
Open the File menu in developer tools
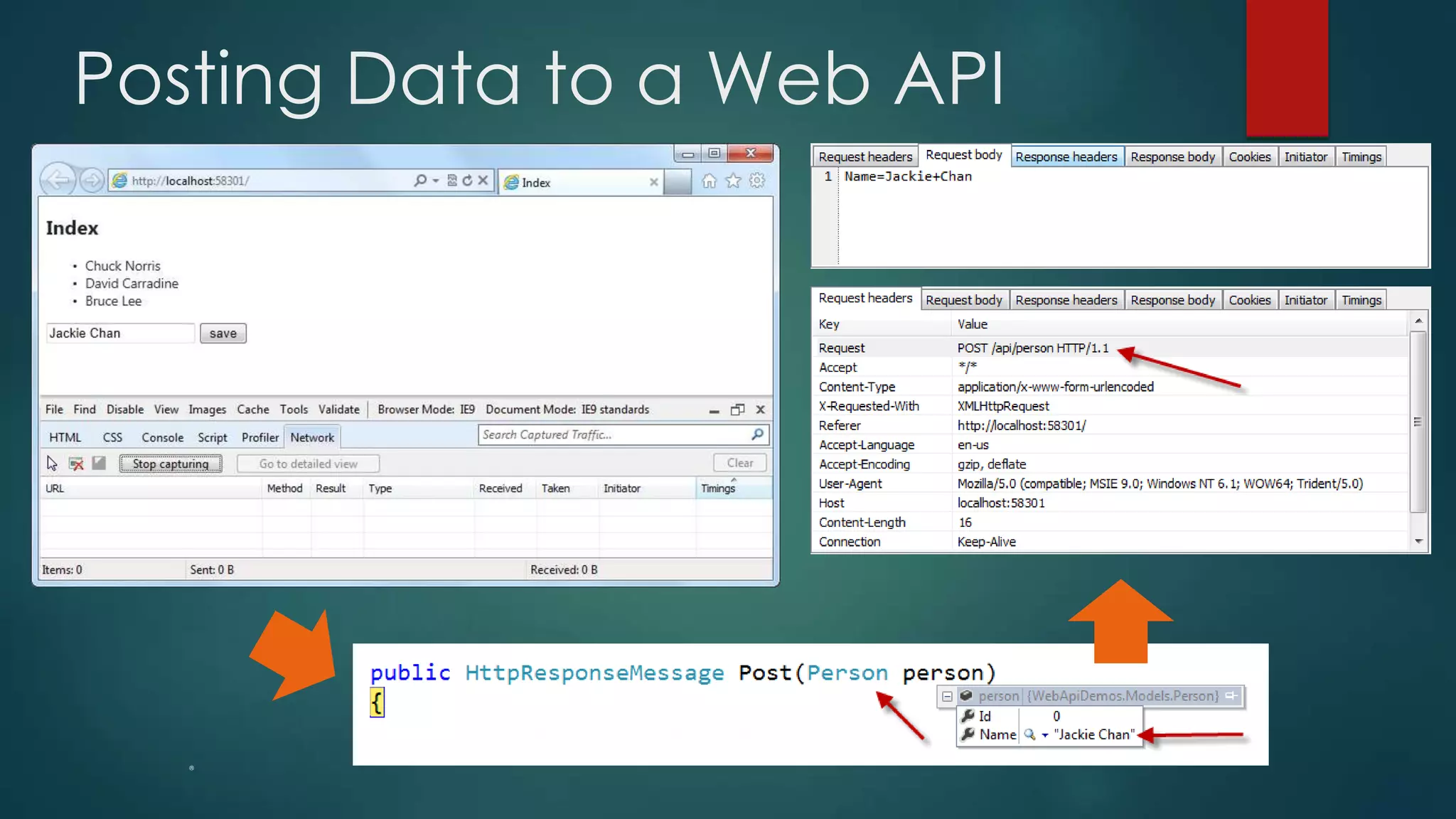pos(54,409)
